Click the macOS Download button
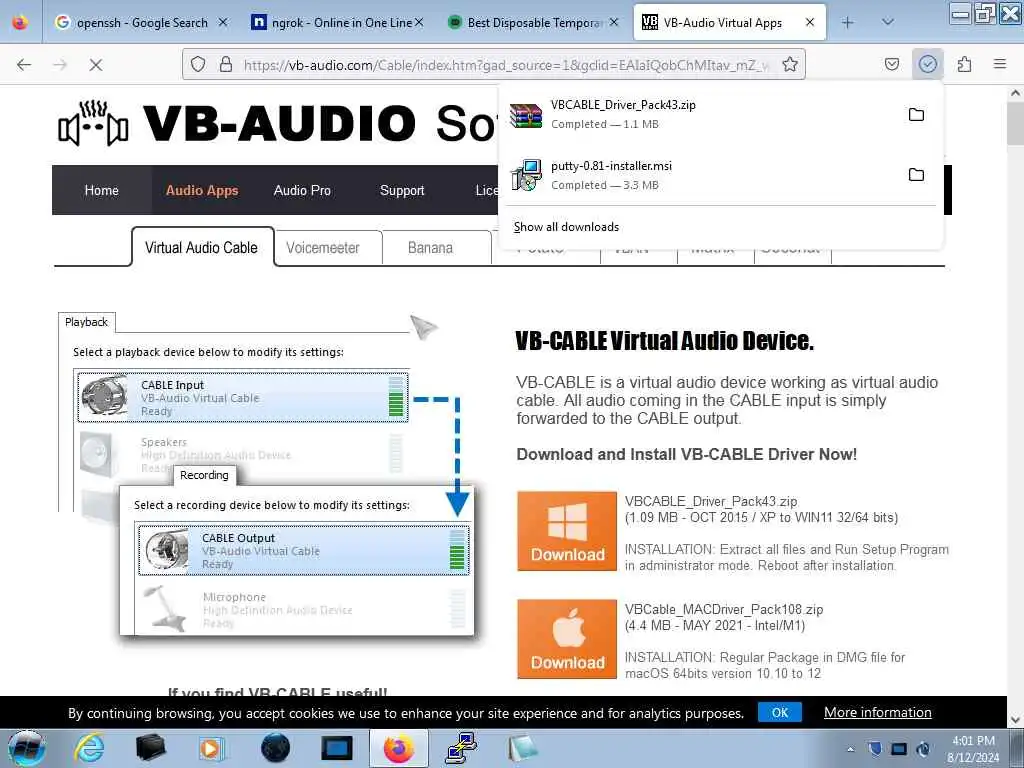 [x=567, y=639]
